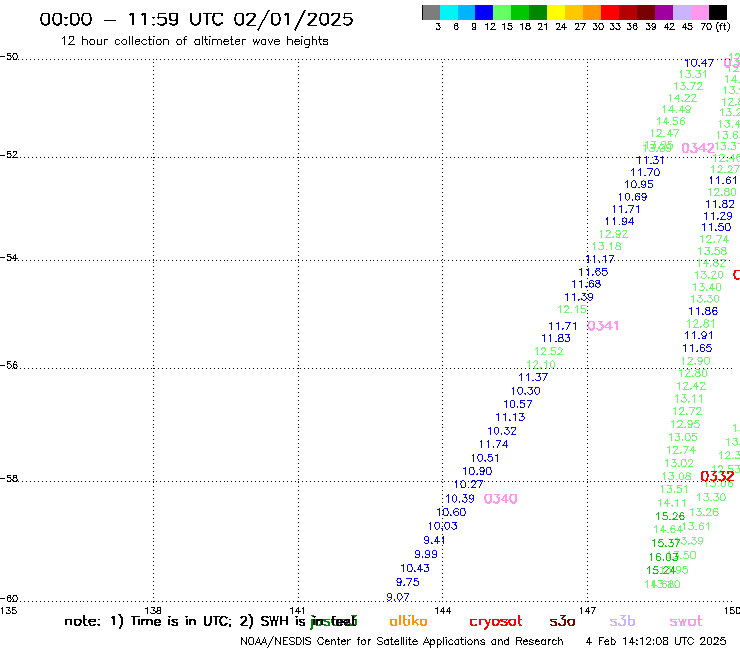Click the wave height value '10.57'
740x650 pixels.
coord(518,405)
